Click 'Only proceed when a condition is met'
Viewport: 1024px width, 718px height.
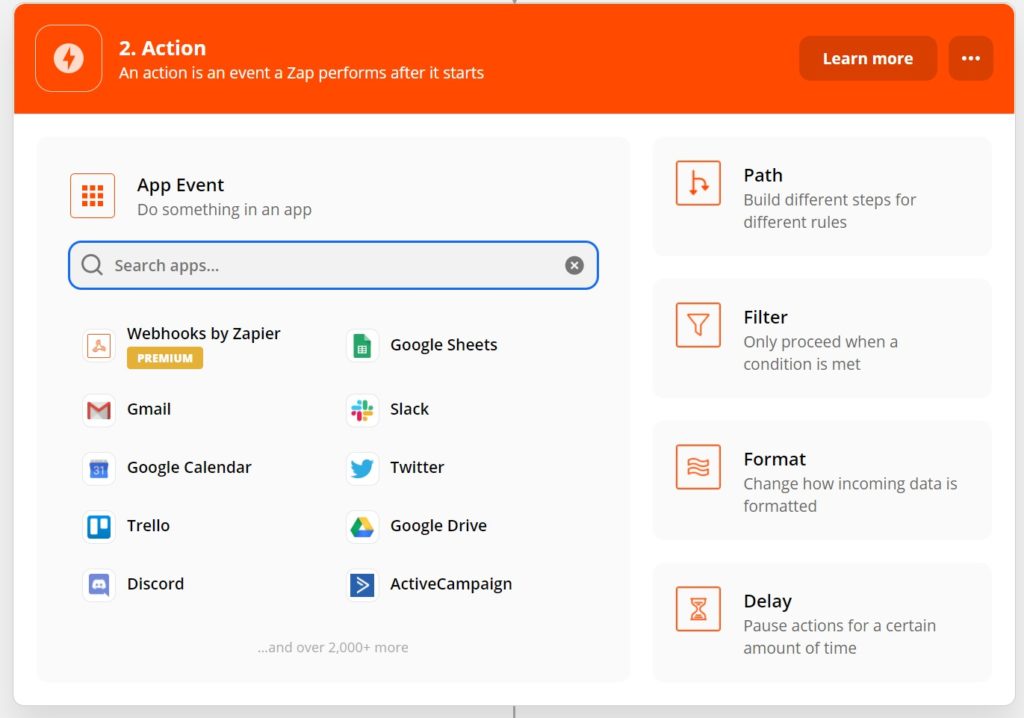click(x=820, y=353)
